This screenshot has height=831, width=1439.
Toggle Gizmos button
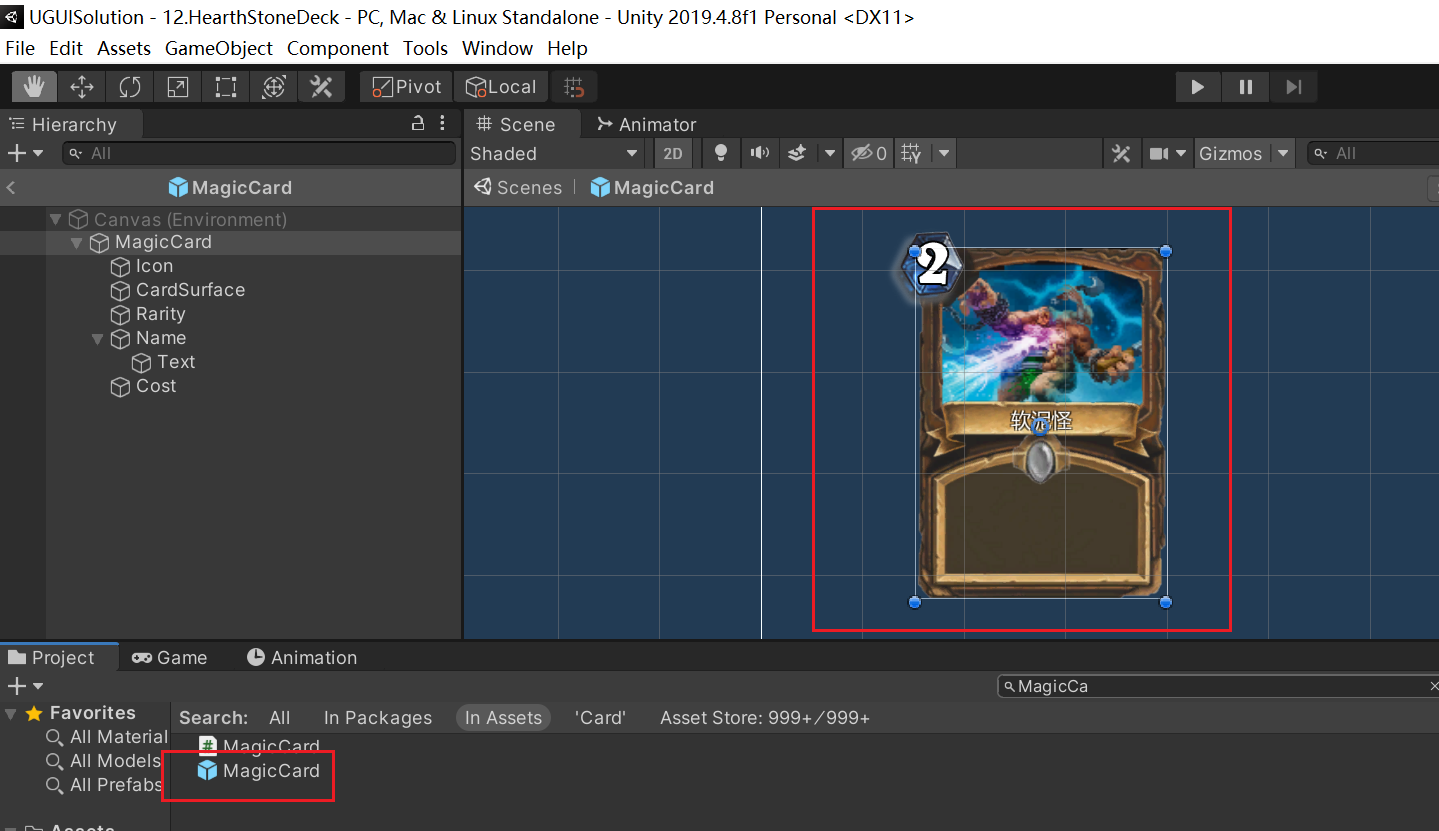(1231, 153)
